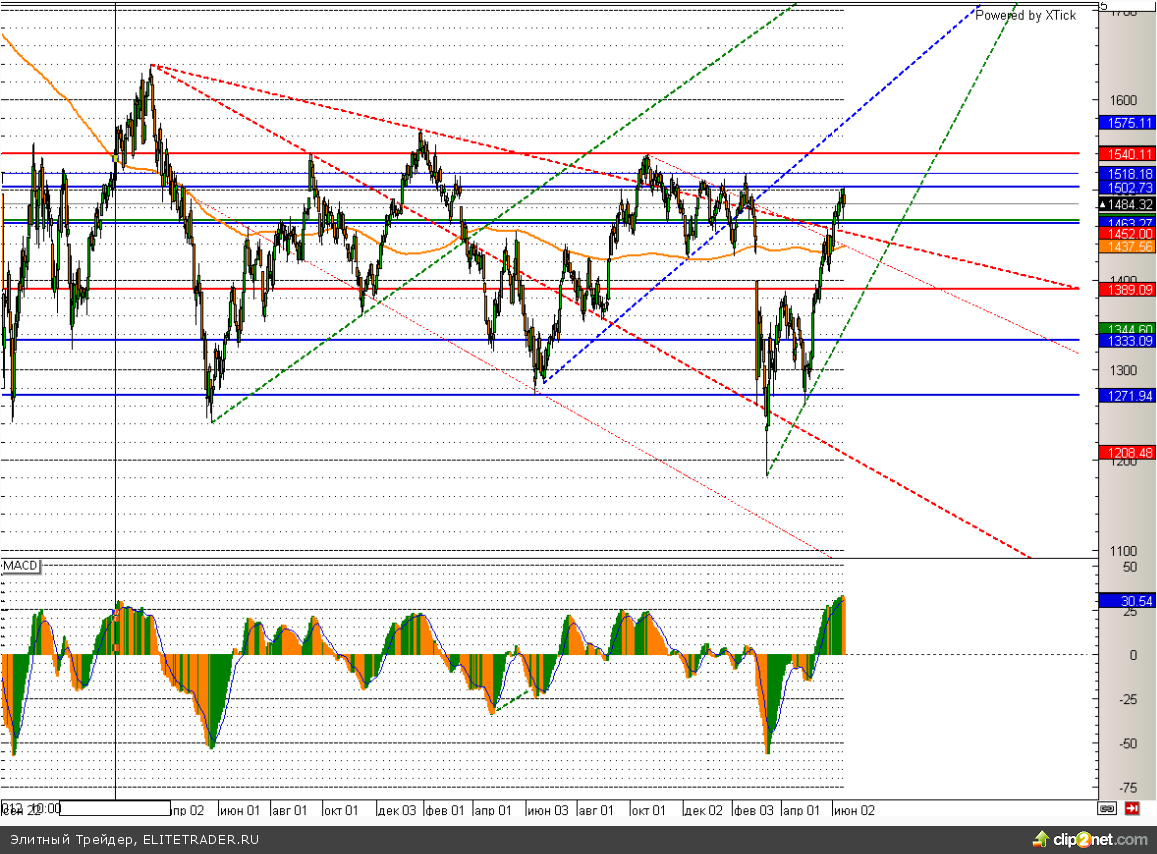Click the 'фев 01' date label
The width and height of the screenshot is (1157, 854).
coord(445,810)
